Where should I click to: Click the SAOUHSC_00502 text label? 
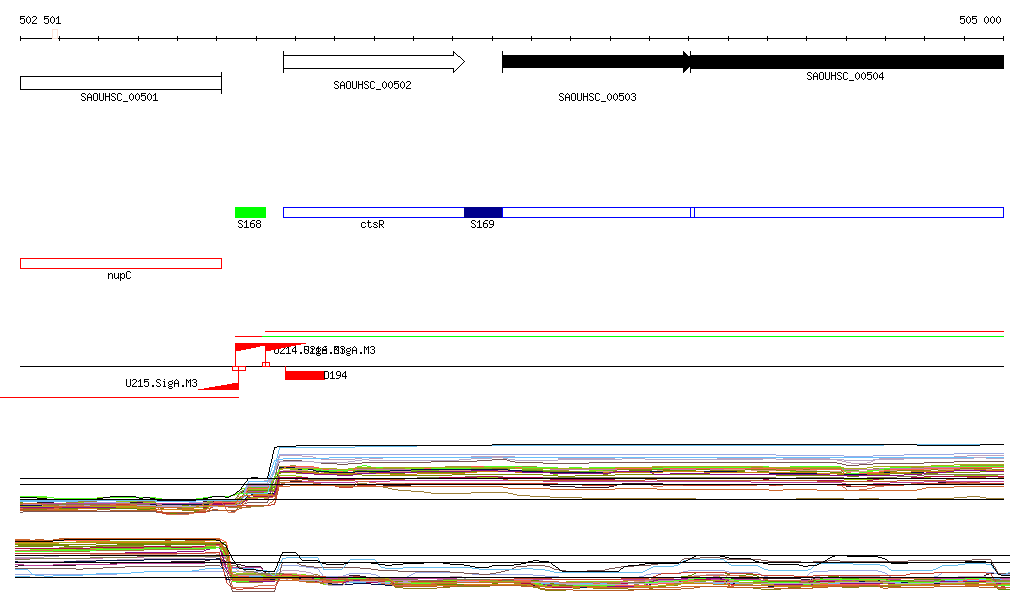[372, 86]
